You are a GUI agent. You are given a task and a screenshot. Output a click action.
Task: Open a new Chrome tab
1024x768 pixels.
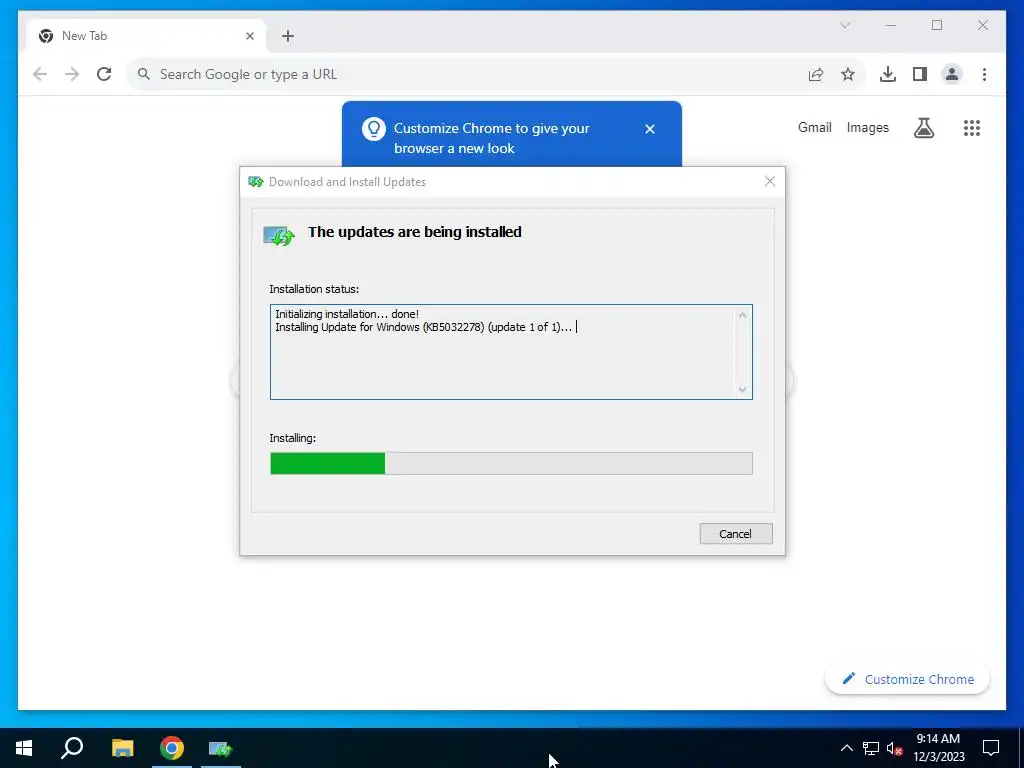(x=288, y=36)
